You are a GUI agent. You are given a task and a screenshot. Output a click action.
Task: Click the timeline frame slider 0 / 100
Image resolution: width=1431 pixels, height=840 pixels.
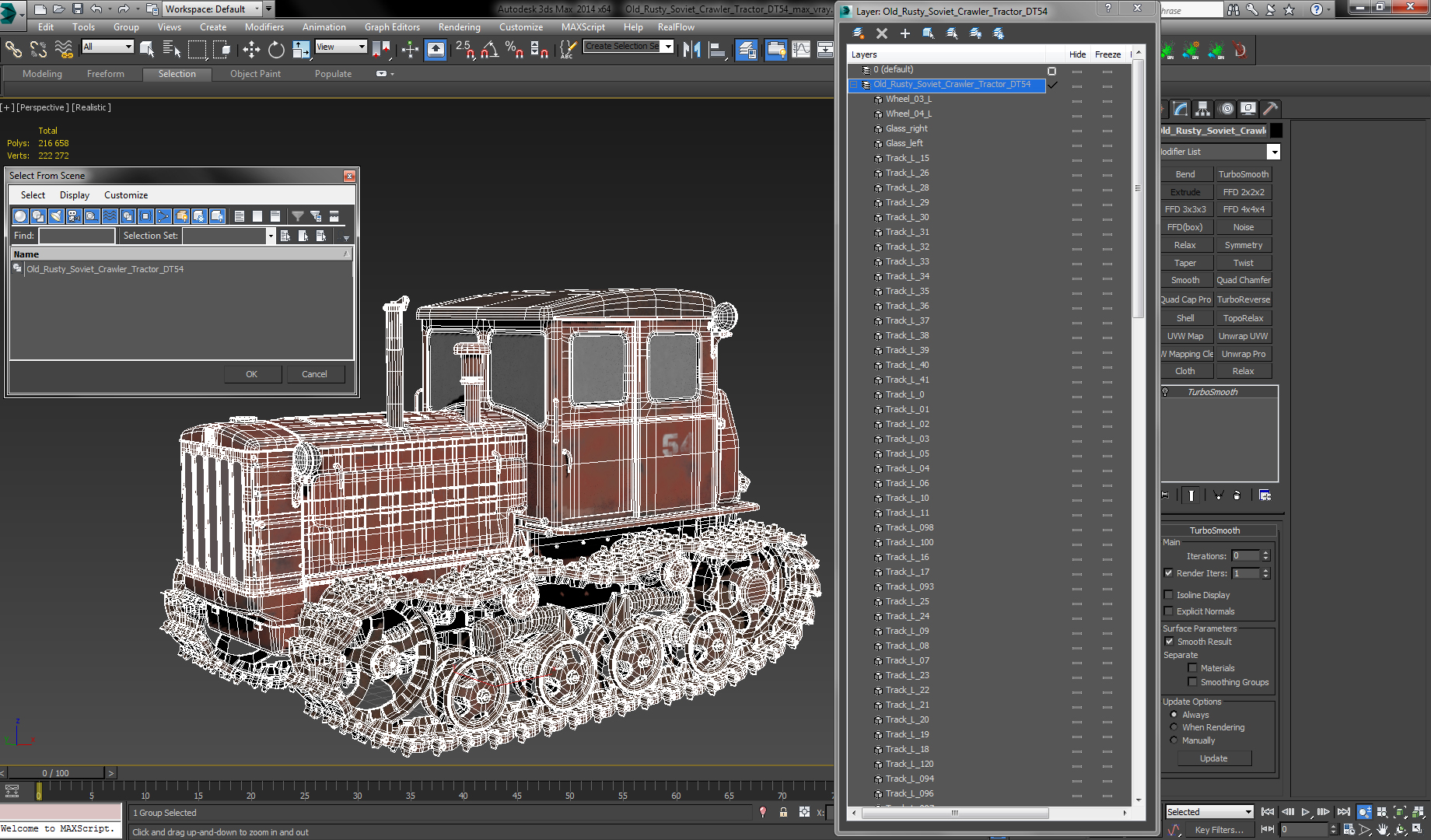55,773
